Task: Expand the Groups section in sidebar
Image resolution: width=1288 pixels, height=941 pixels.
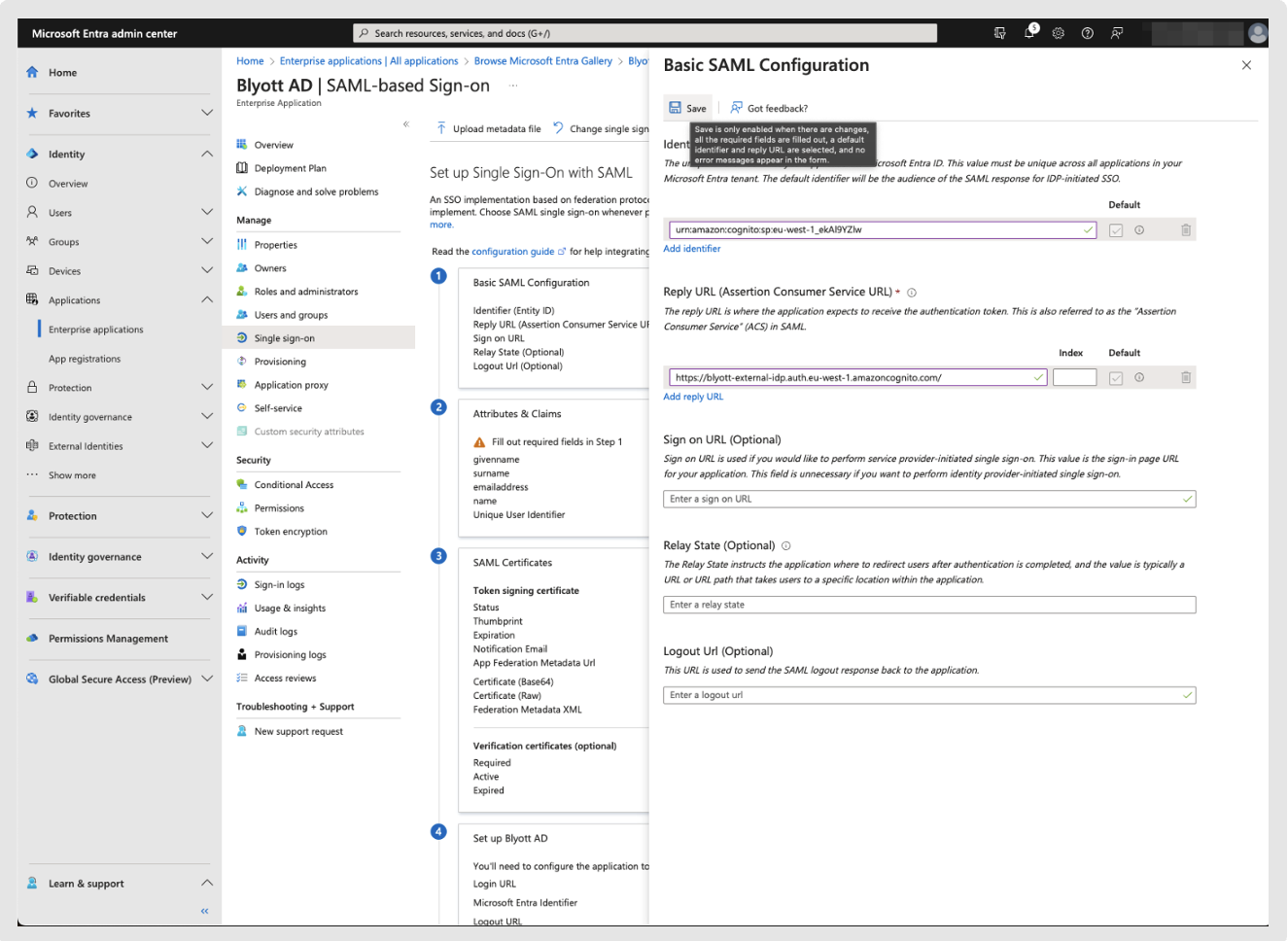Action: point(206,241)
